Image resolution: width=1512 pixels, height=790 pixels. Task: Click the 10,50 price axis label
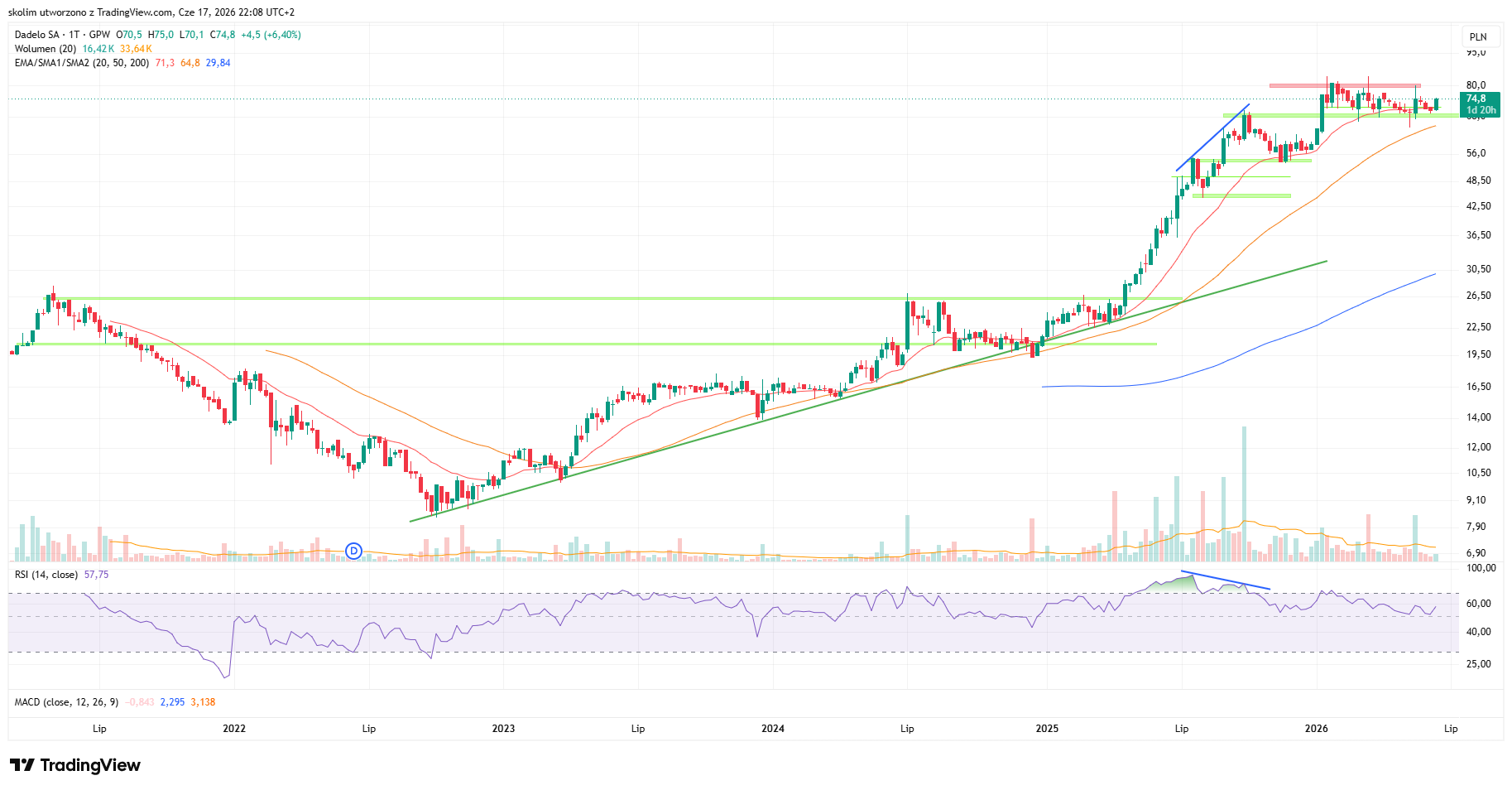[x=1479, y=473]
